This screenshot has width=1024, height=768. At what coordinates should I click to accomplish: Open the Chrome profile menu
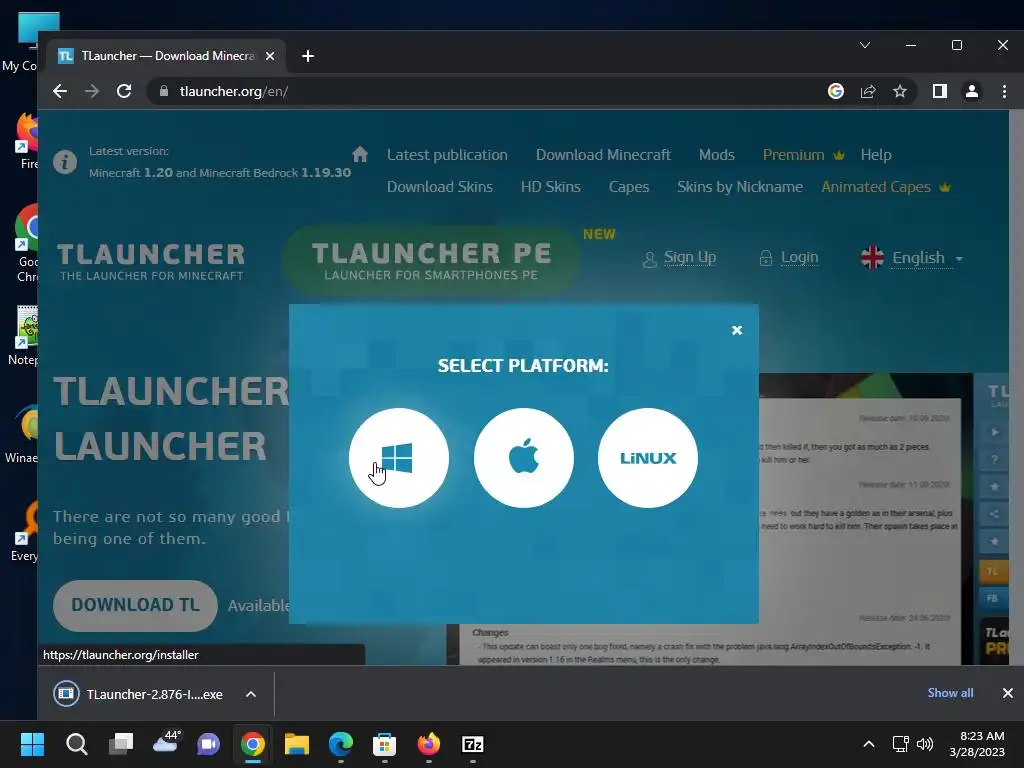click(x=972, y=91)
